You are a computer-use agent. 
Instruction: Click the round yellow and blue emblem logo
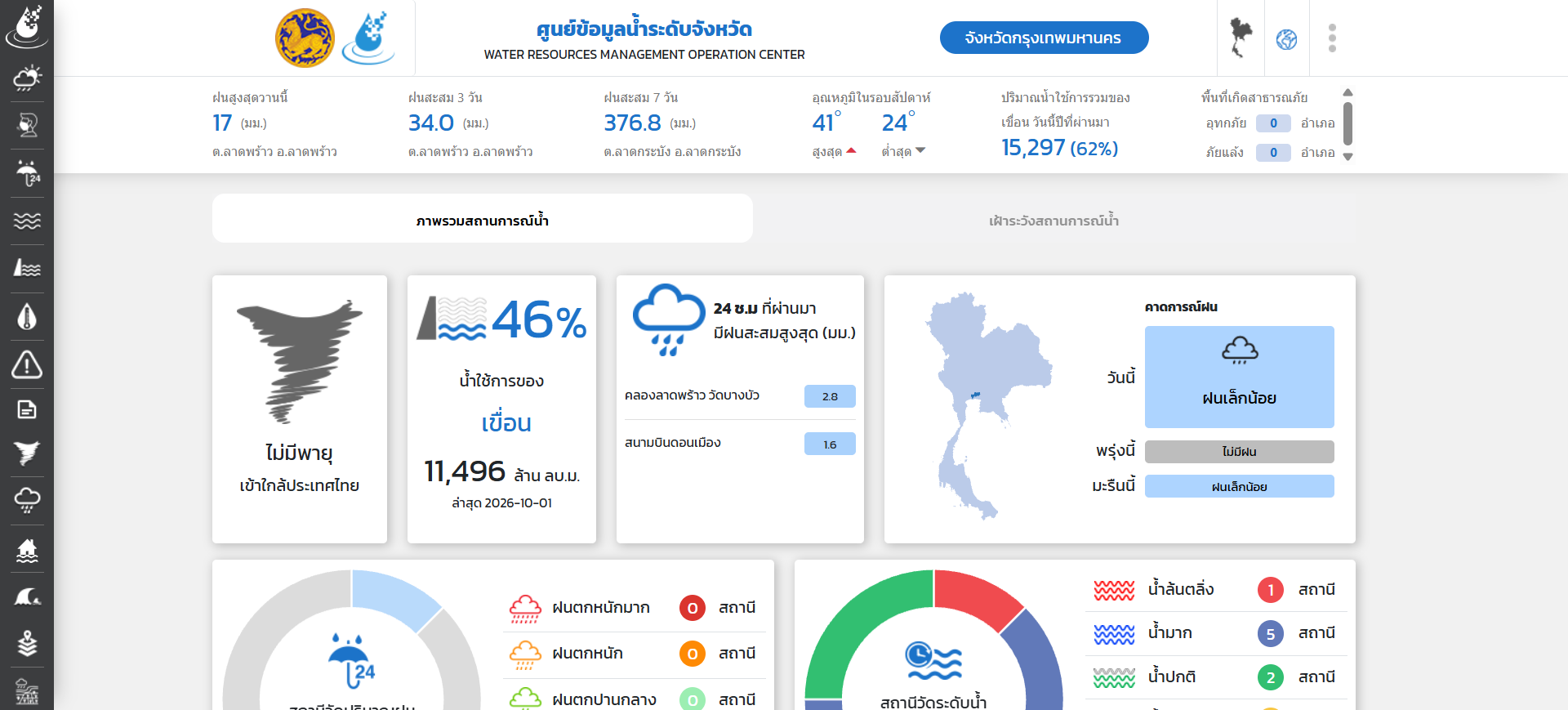click(x=305, y=38)
